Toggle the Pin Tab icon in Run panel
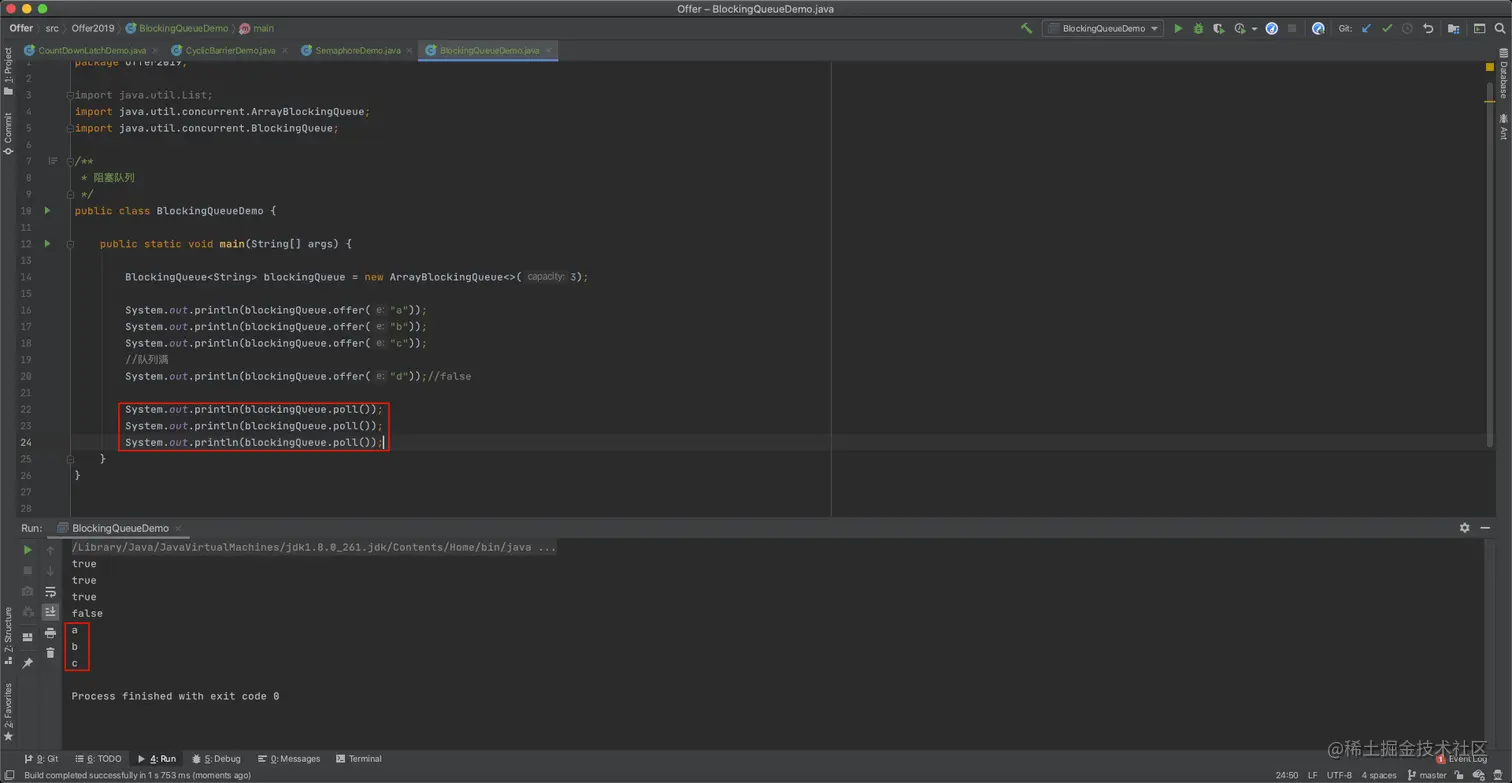 [x=27, y=662]
